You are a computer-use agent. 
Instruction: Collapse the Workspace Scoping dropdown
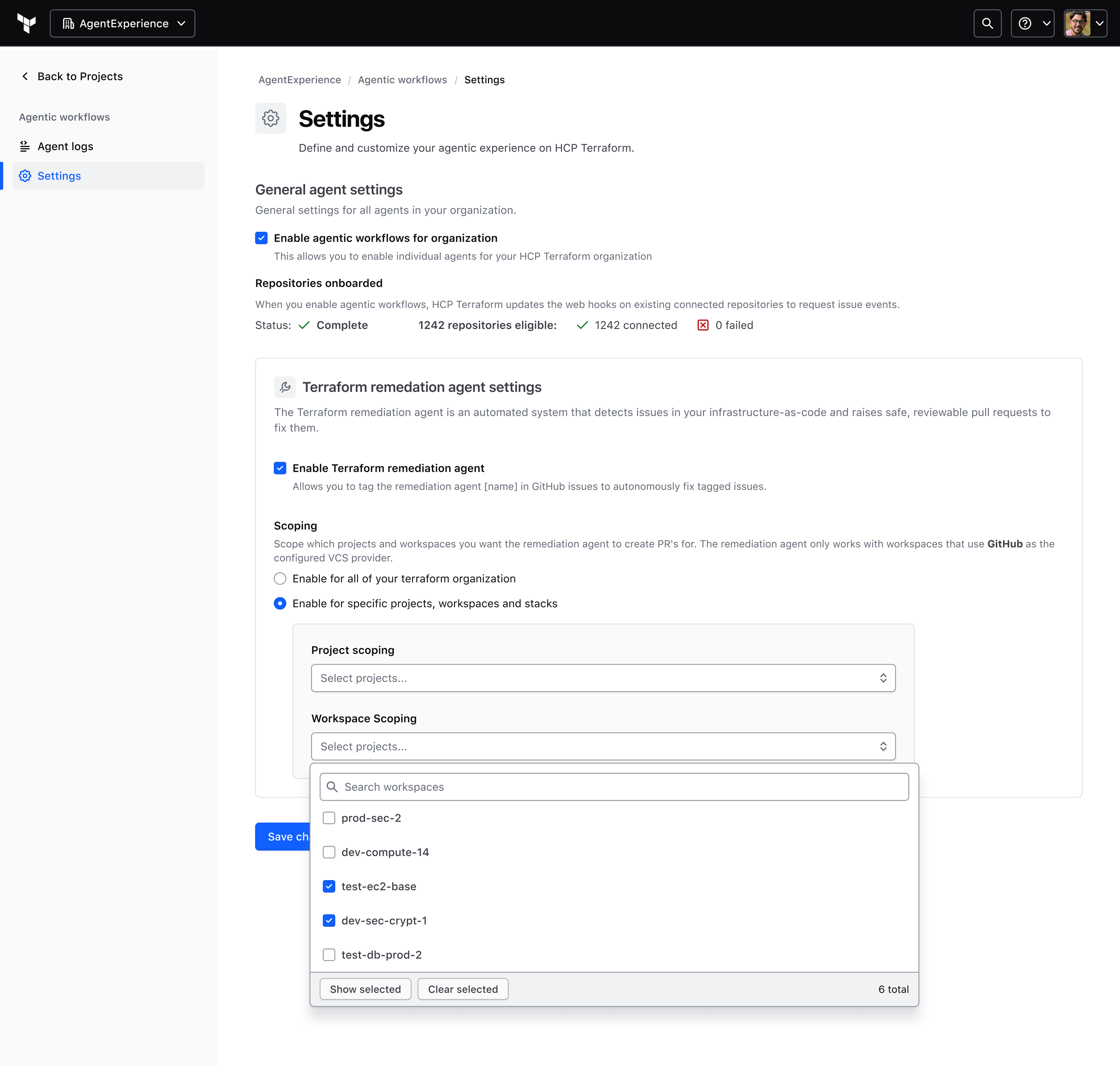[x=603, y=746]
